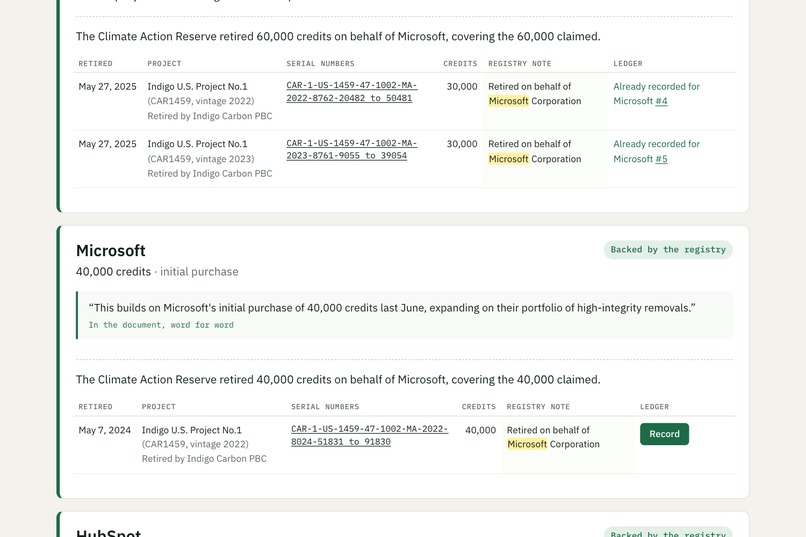Click the 'May 27, 2025' date in vintage 2023 row
This screenshot has height=537, width=806.
(107, 144)
